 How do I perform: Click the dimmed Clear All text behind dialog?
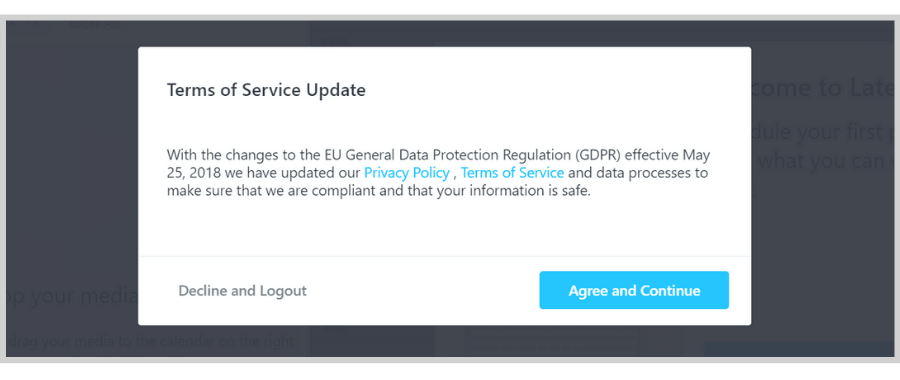[95, 25]
